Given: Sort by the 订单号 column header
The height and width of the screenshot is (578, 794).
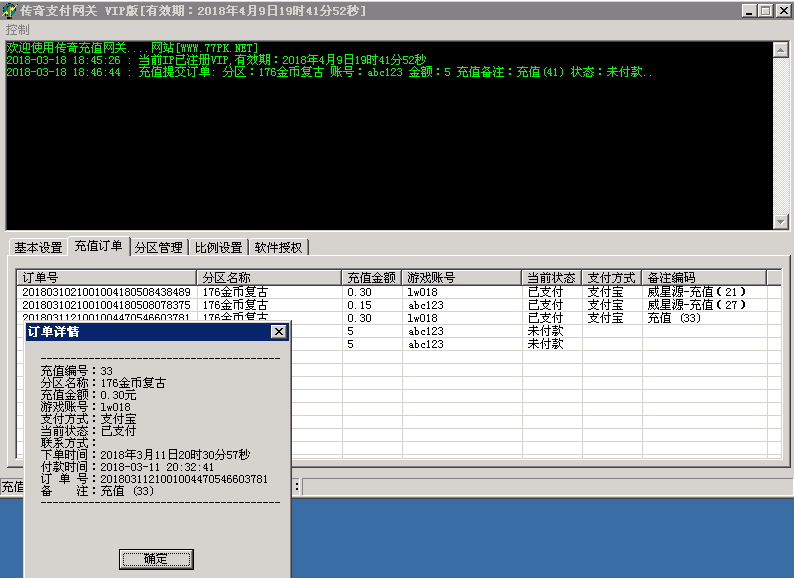Looking at the screenshot, I should [x=106, y=278].
